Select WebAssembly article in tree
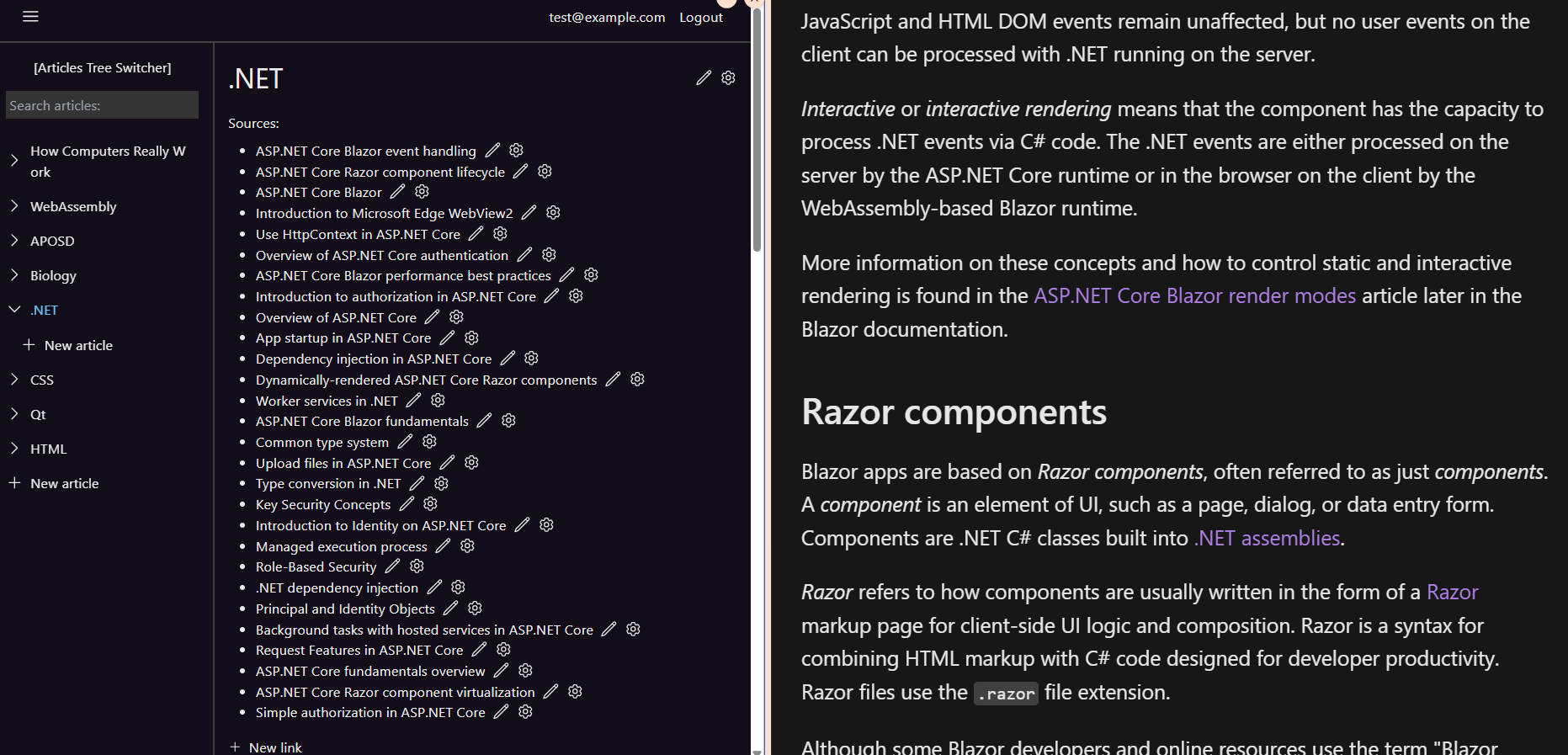Image resolution: width=1568 pixels, height=755 pixels. coord(73,206)
